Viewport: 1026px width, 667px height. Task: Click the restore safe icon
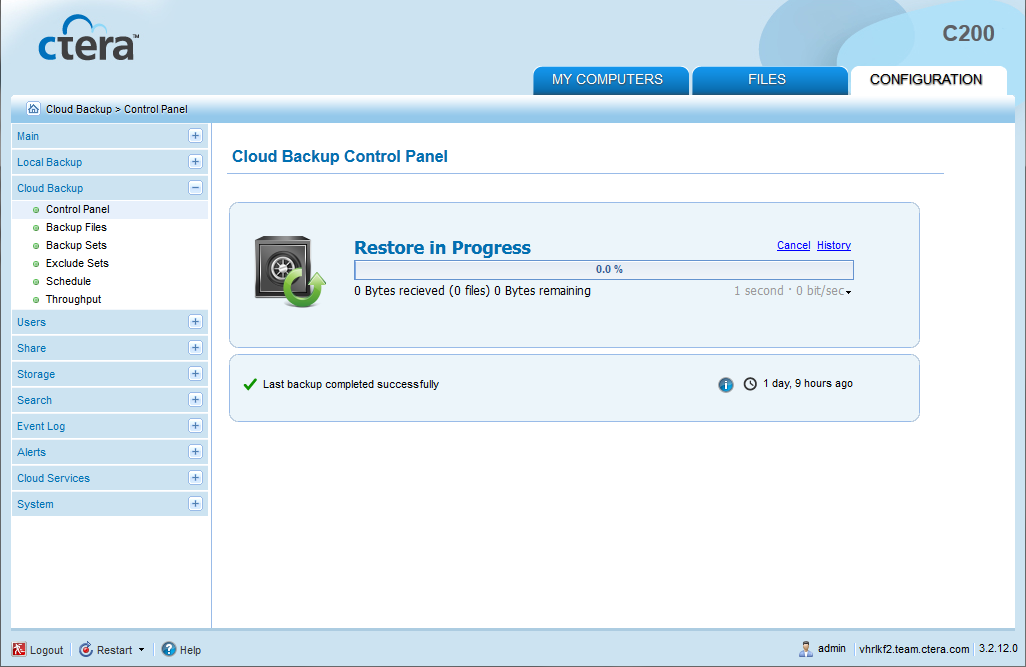(290, 272)
